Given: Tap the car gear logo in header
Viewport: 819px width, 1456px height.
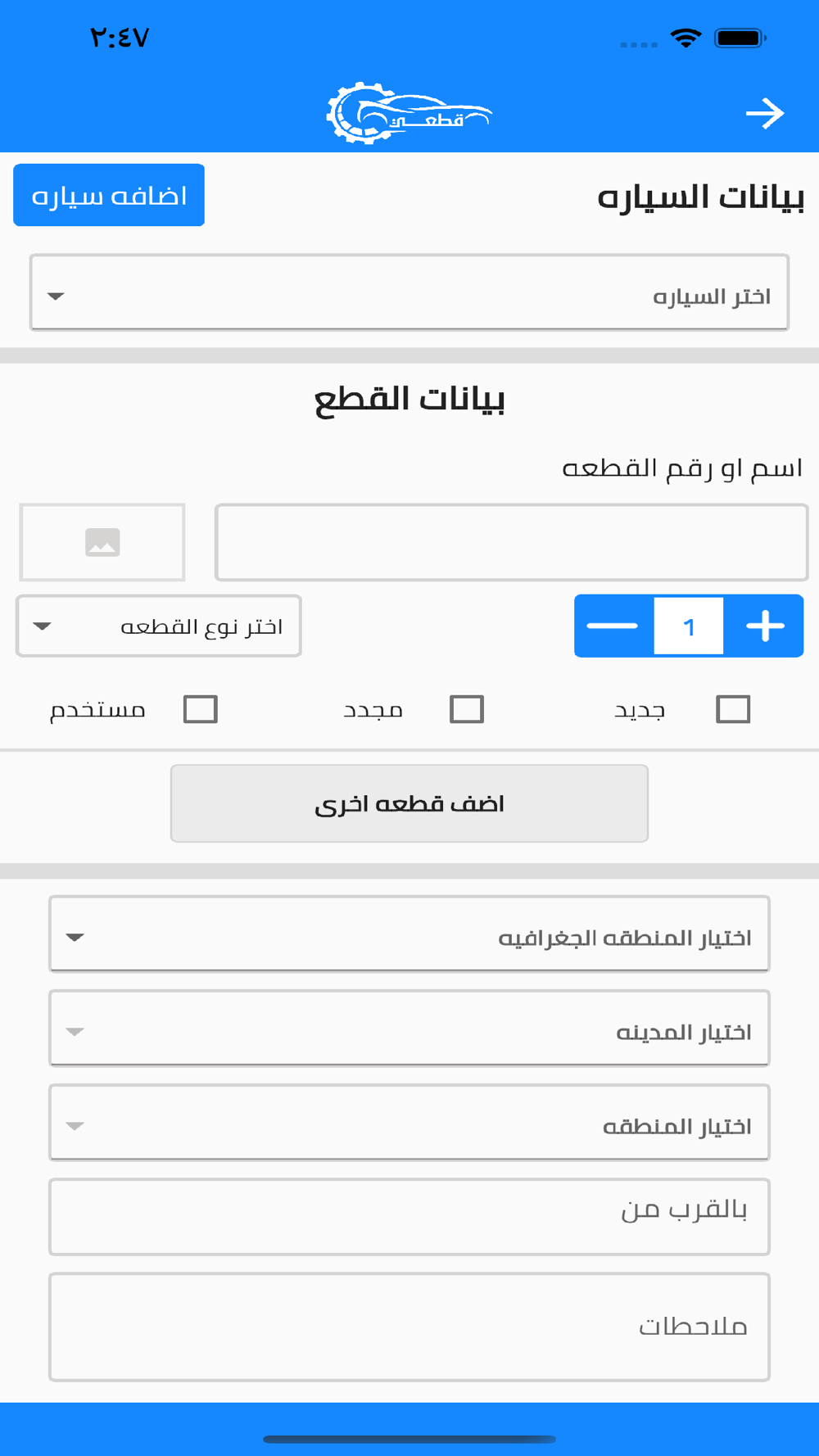Looking at the screenshot, I should tap(409, 114).
